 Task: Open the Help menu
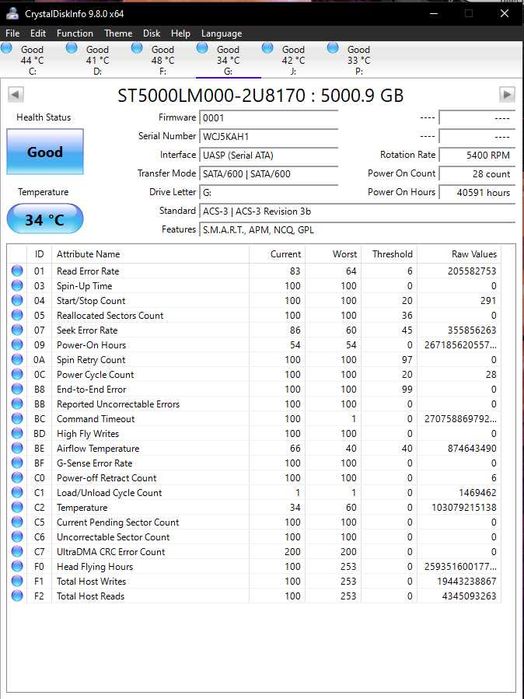[181, 33]
